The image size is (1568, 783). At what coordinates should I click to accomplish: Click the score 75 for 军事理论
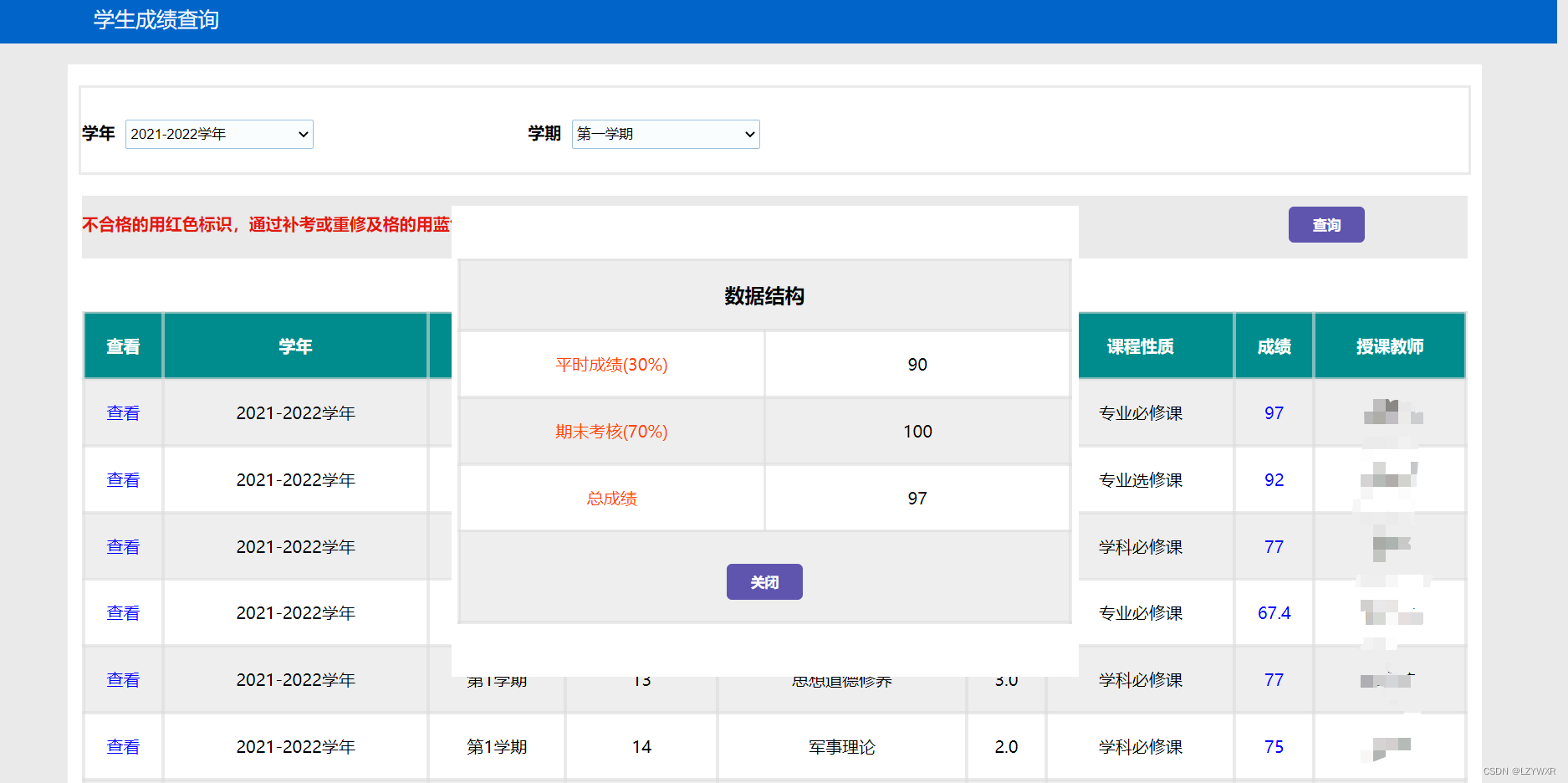click(x=1274, y=746)
